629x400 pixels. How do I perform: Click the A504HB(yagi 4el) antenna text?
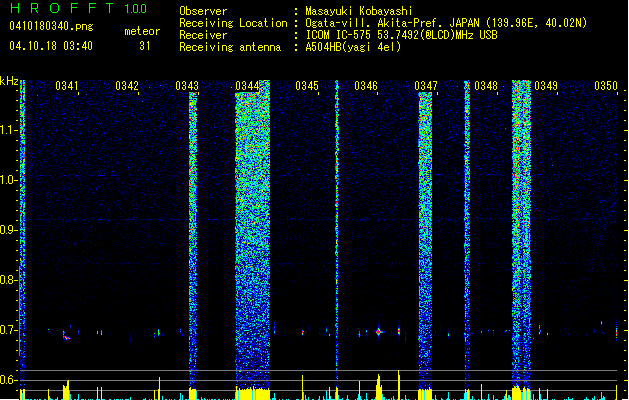[353, 47]
